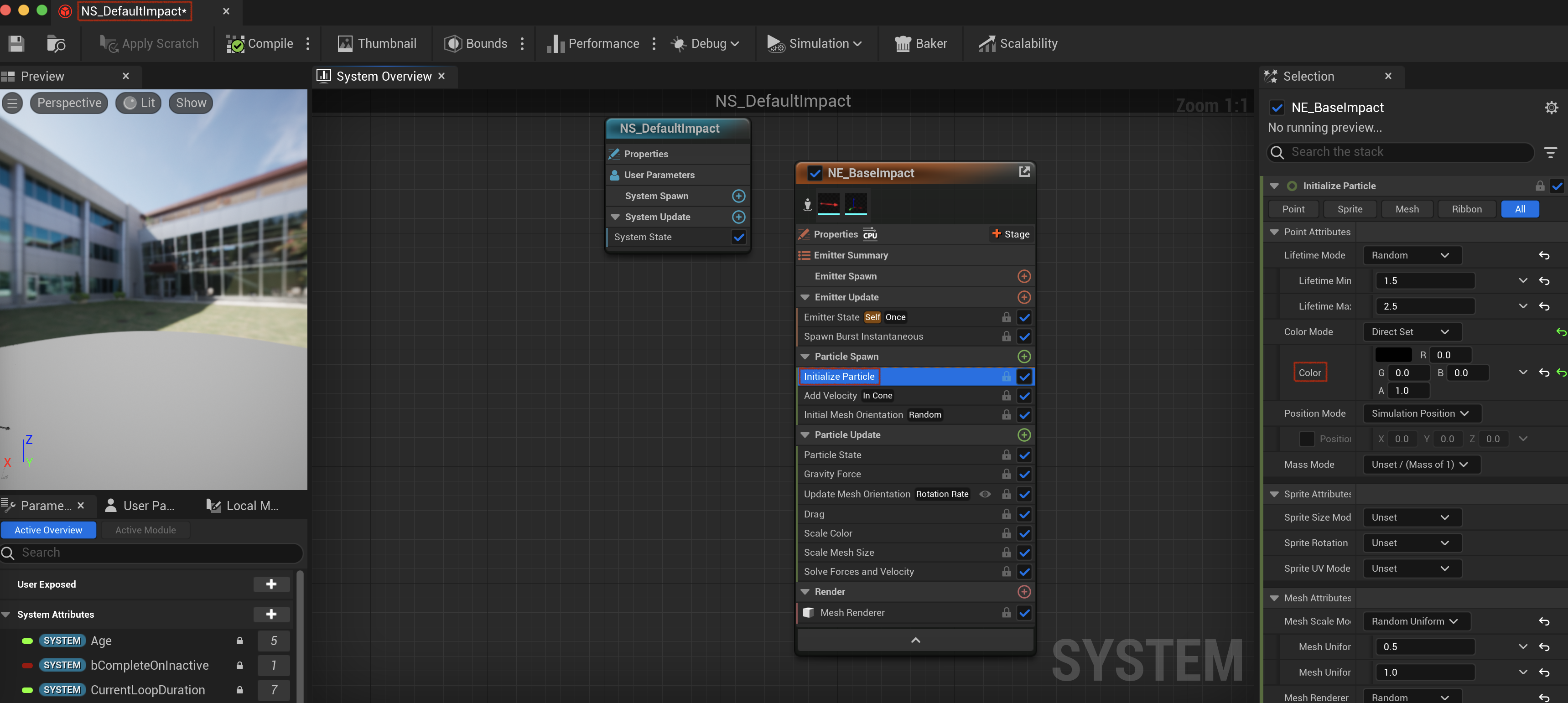Open Compile options three-dot menu
This screenshot has height=703, width=1568.
(x=308, y=43)
